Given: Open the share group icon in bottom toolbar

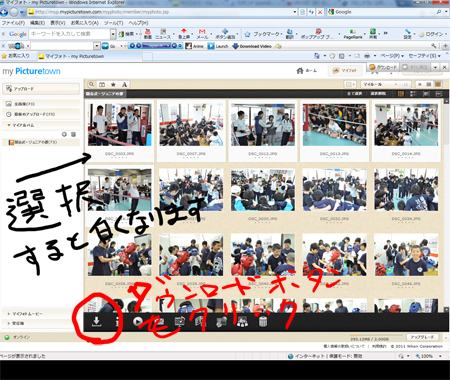Looking at the screenshot, I should (x=242, y=322).
